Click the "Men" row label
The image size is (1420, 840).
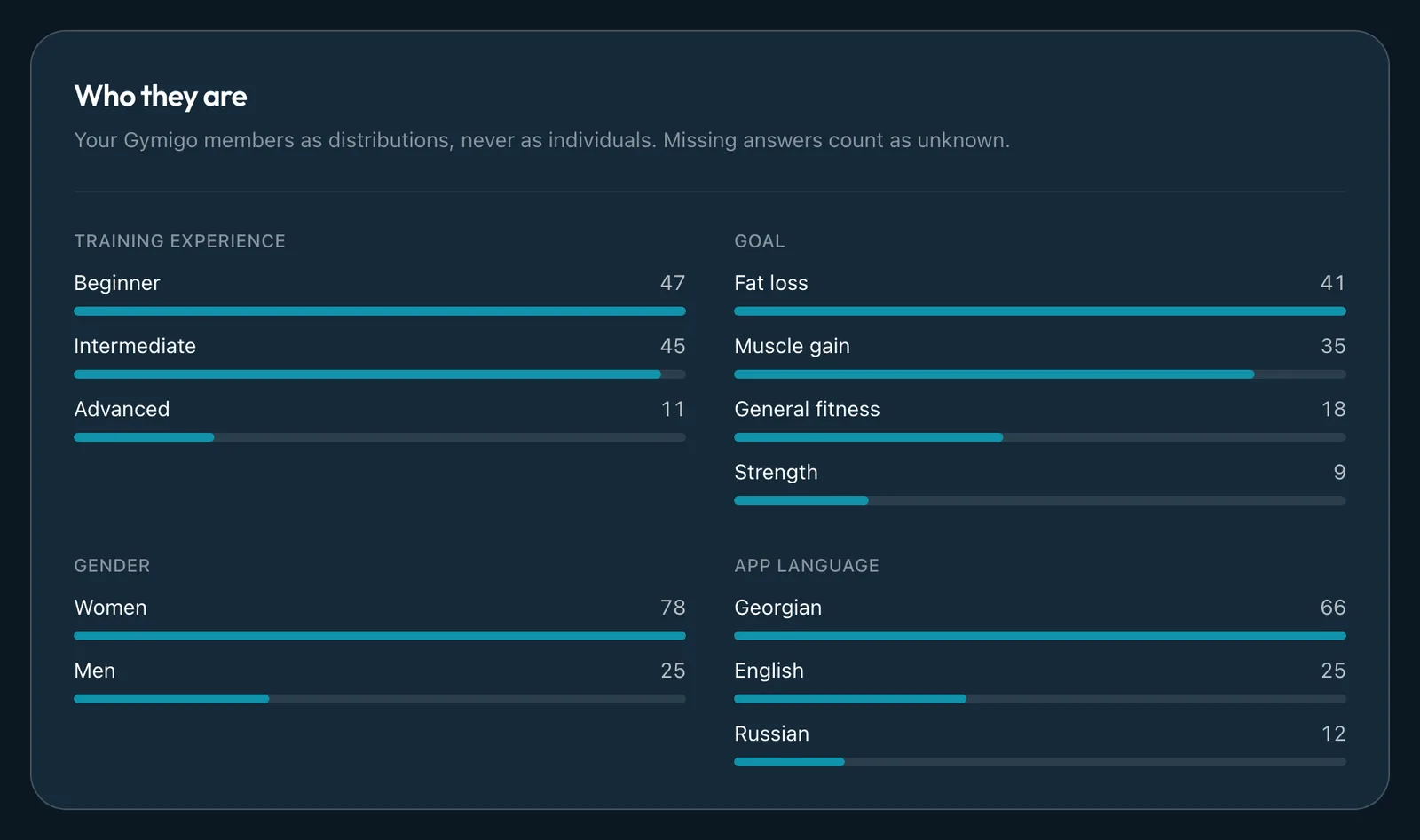click(x=95, y=671)
